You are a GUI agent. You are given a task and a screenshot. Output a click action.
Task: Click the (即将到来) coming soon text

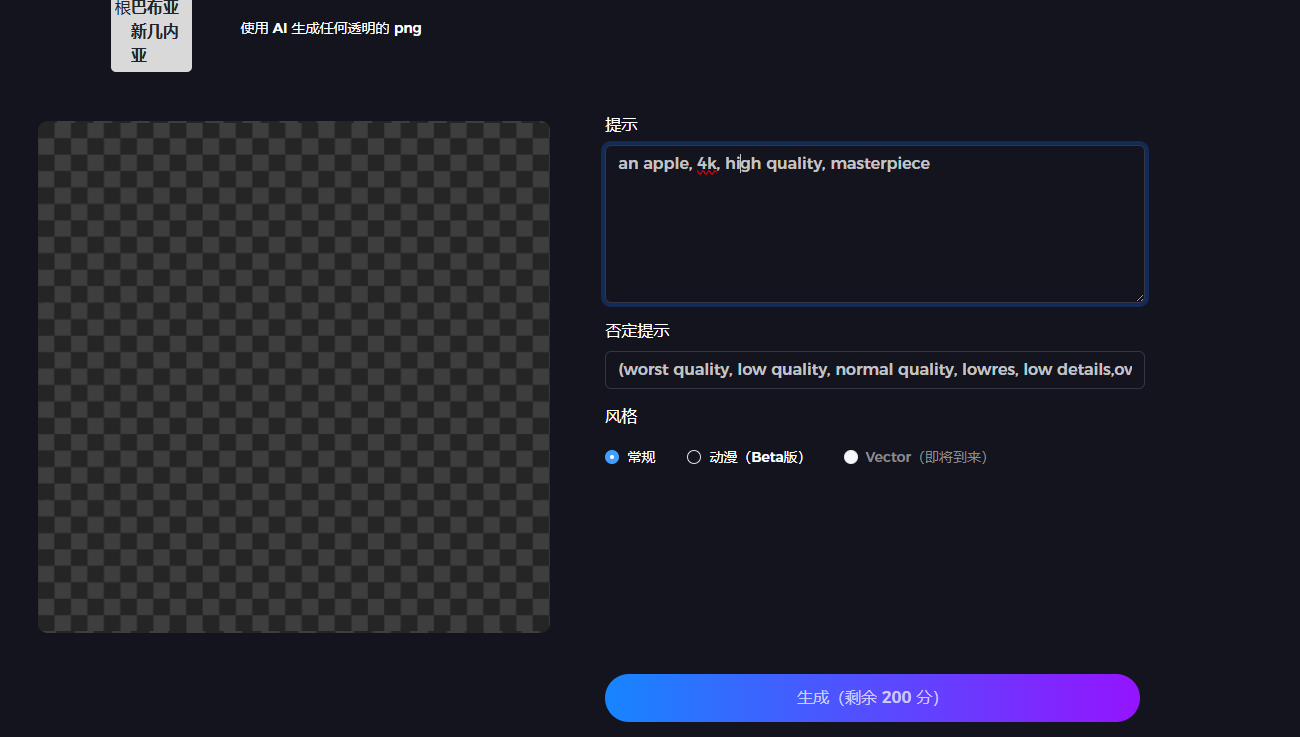click(951, 457)
